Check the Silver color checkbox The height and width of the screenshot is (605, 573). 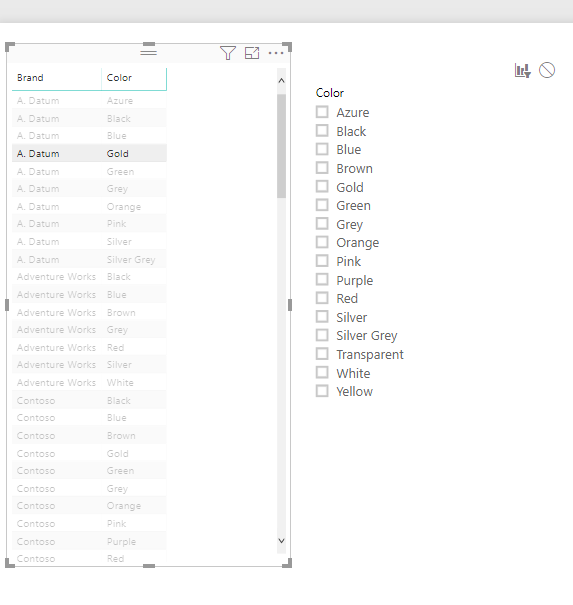(x=322, y=316)
